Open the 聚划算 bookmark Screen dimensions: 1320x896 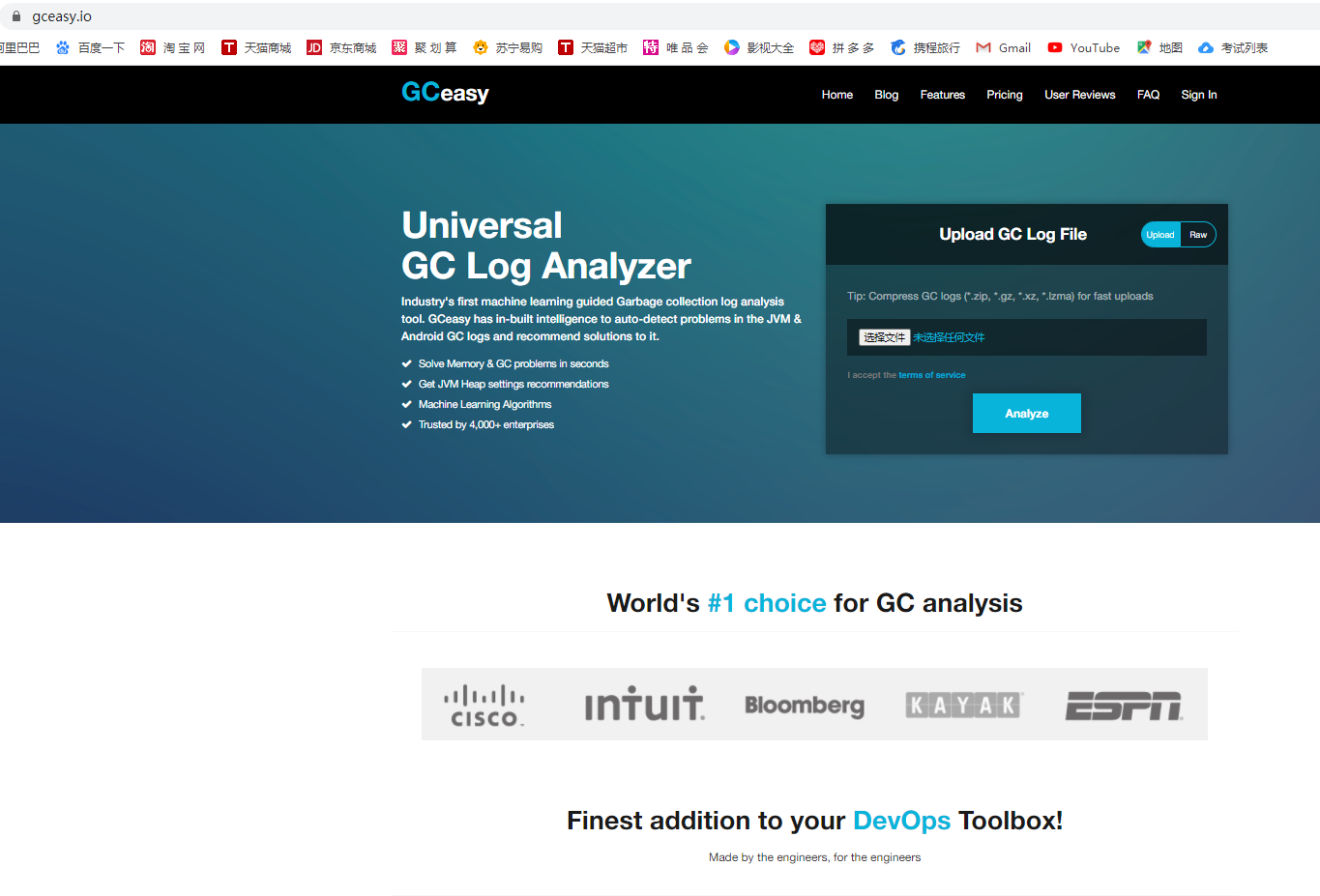tap(425, 47)
